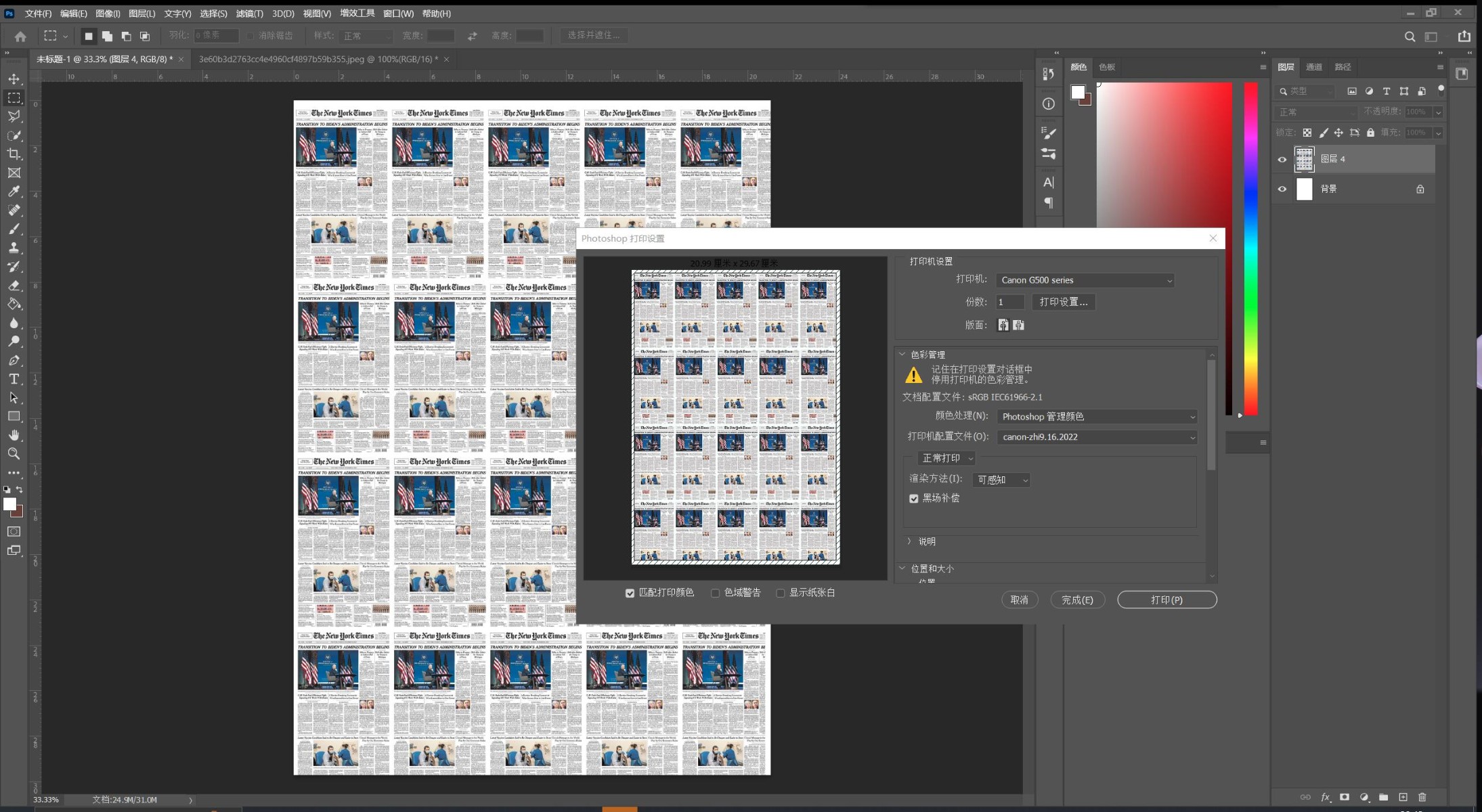This screenshot has height=812, width=1482.
Task: Select the Pen tool
Action: pyautogui.click(x=14, y=361)
